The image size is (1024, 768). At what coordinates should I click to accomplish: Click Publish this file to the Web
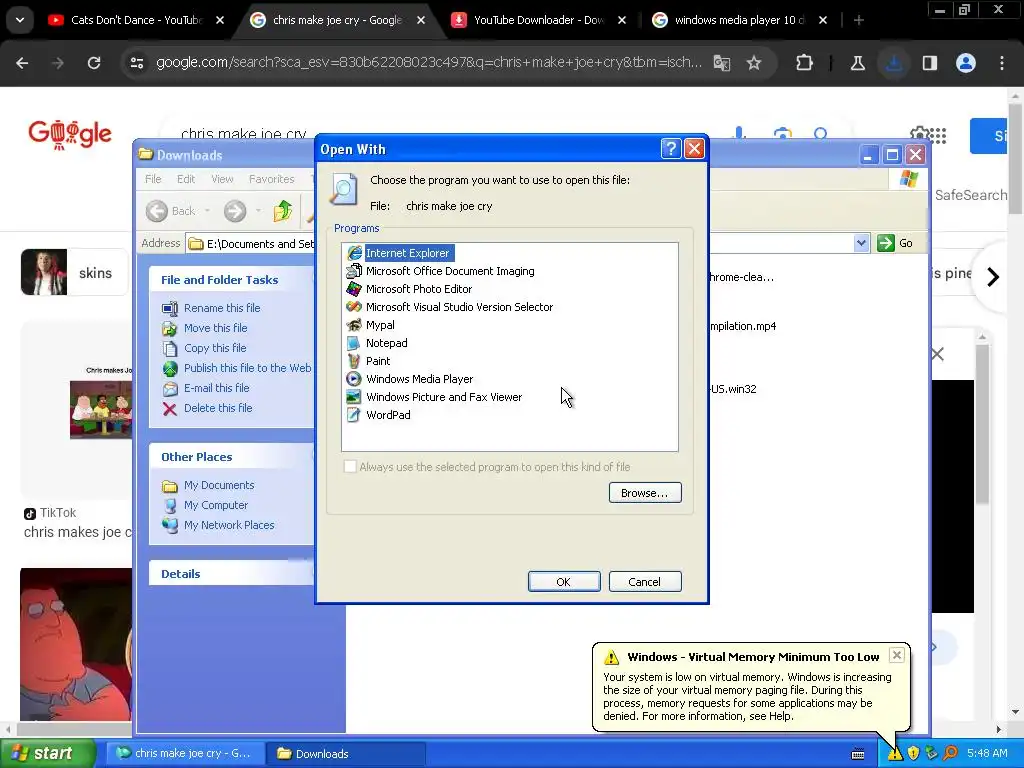(248, 368)
